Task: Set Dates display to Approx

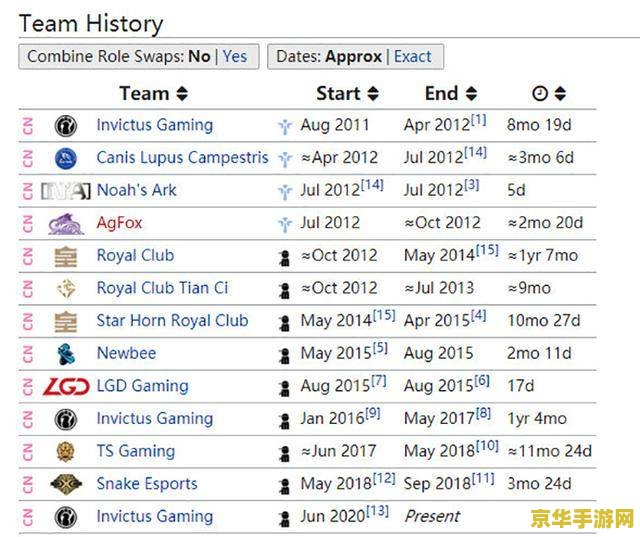Action: (353, 56)
